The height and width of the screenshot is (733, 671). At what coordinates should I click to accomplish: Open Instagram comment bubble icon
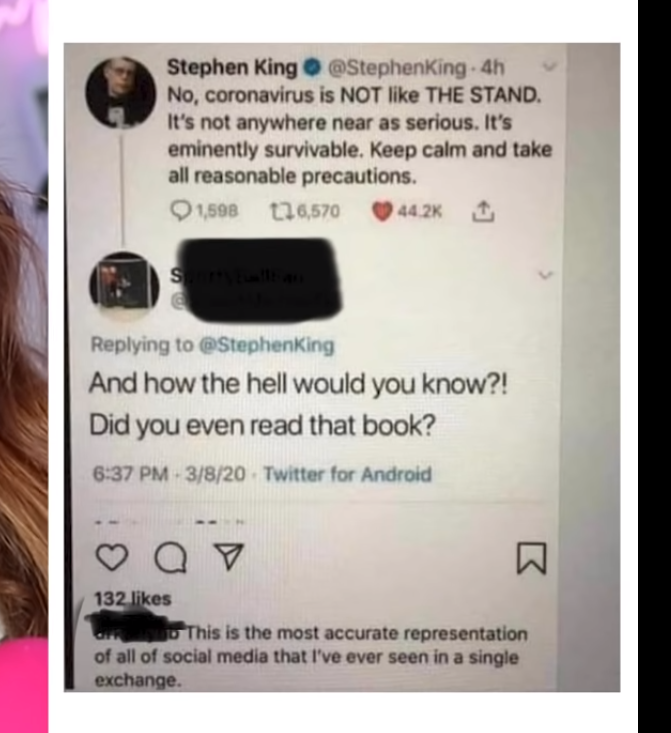tap(171, 558)
